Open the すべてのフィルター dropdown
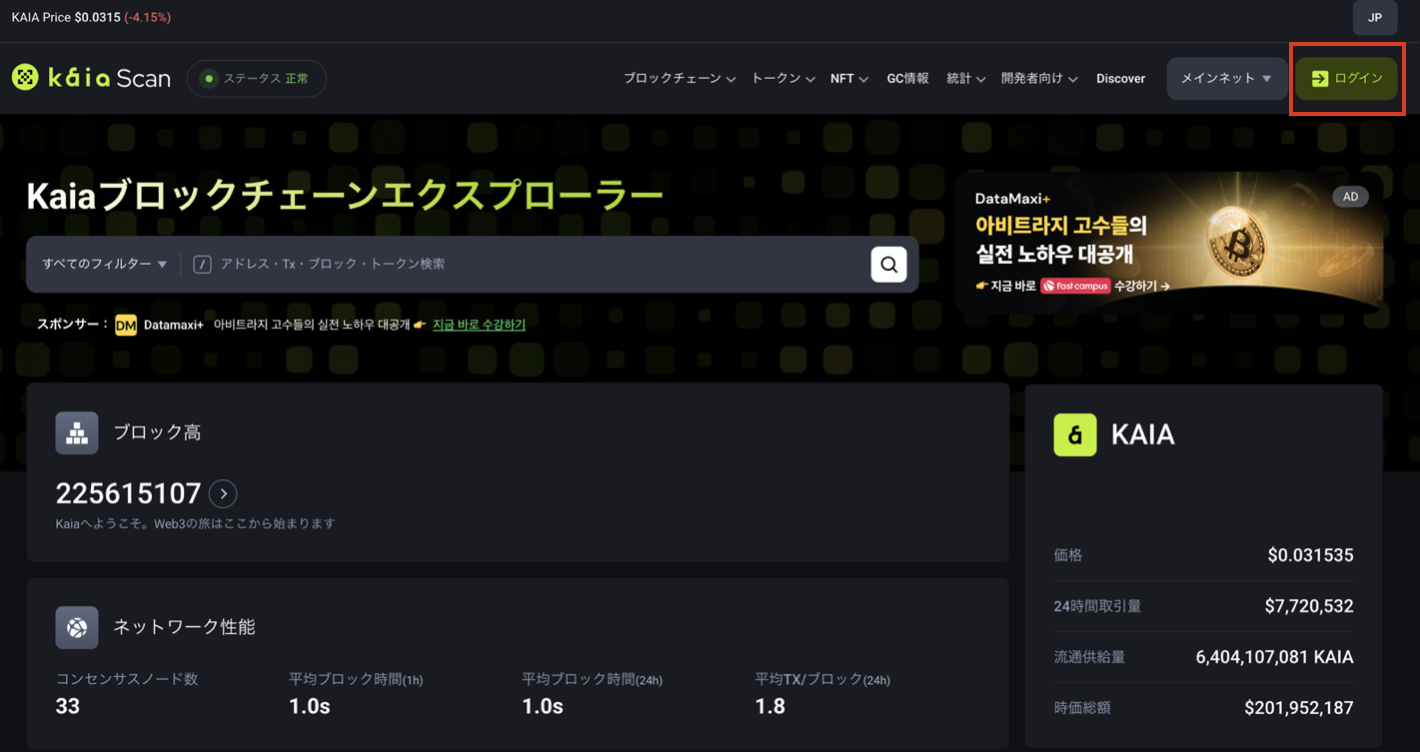Screen dimensions: 1420x752 click(104, 264)
